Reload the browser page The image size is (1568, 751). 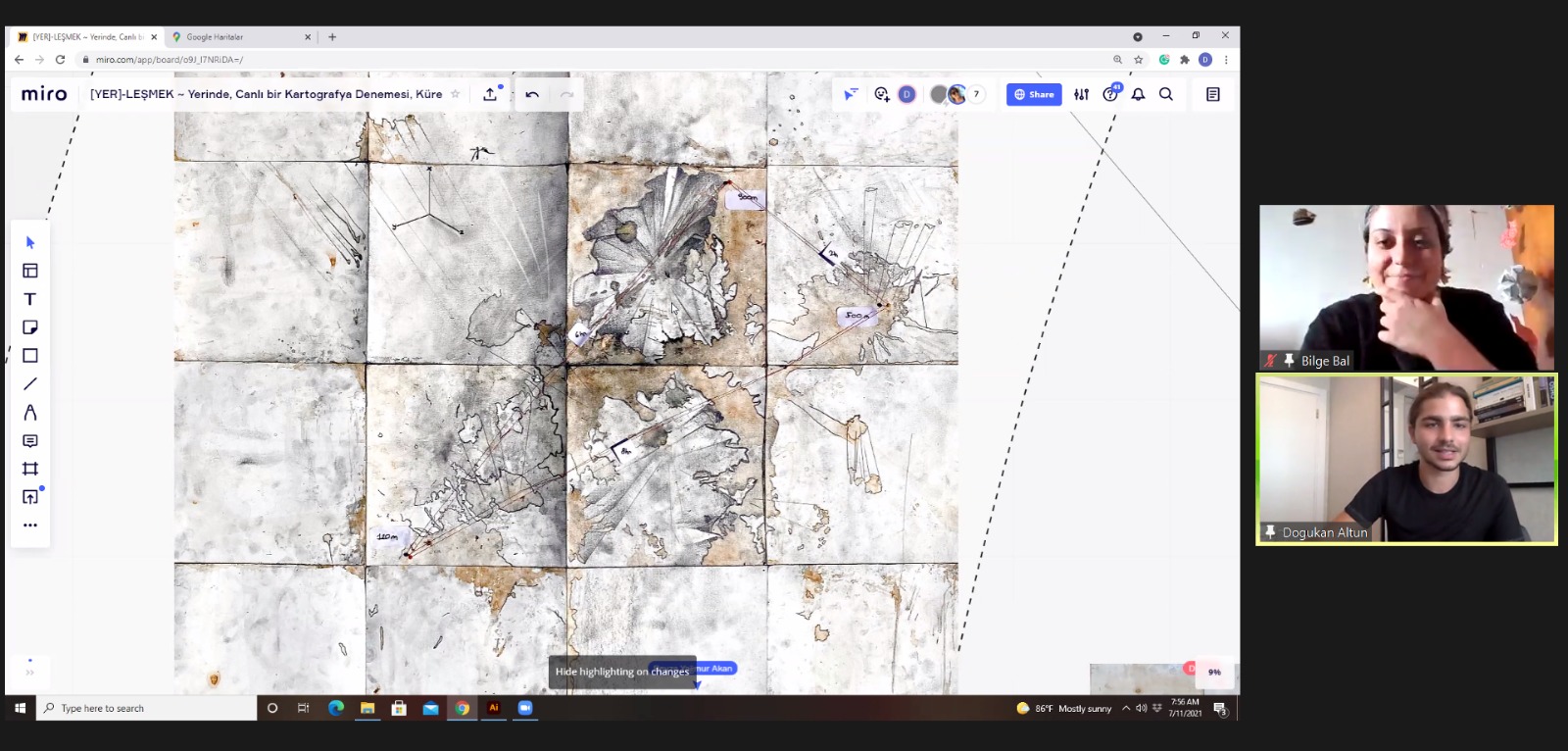61,60
